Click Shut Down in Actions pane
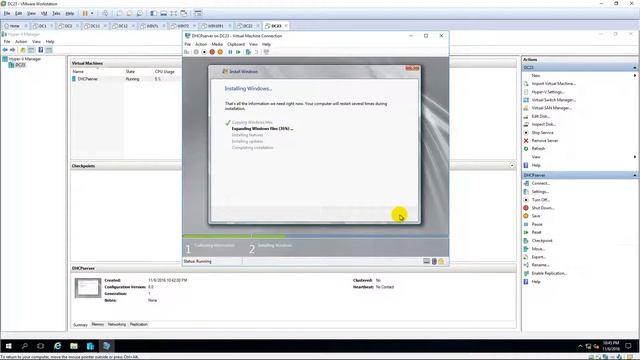Image resolution: width=640 pixels, height=360 pixels. click(x=542, y=208)
